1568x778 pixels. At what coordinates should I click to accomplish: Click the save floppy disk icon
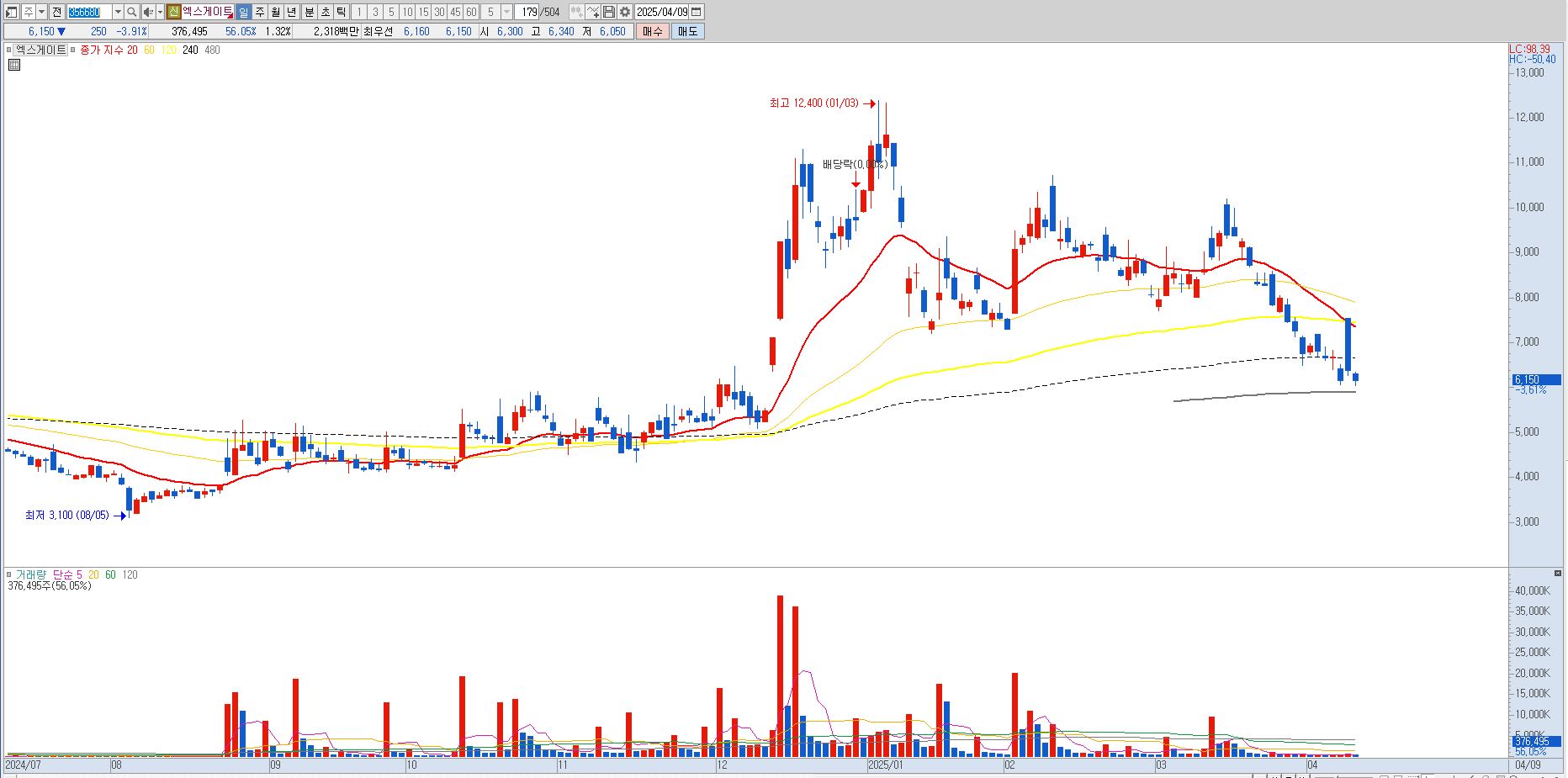click(609, 12)
